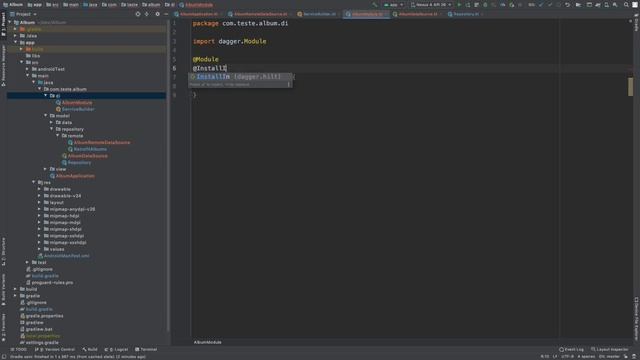Hide the Project panel with the minus icon
The width and height of the screenshot is (640, 360).
coord(166,14)
